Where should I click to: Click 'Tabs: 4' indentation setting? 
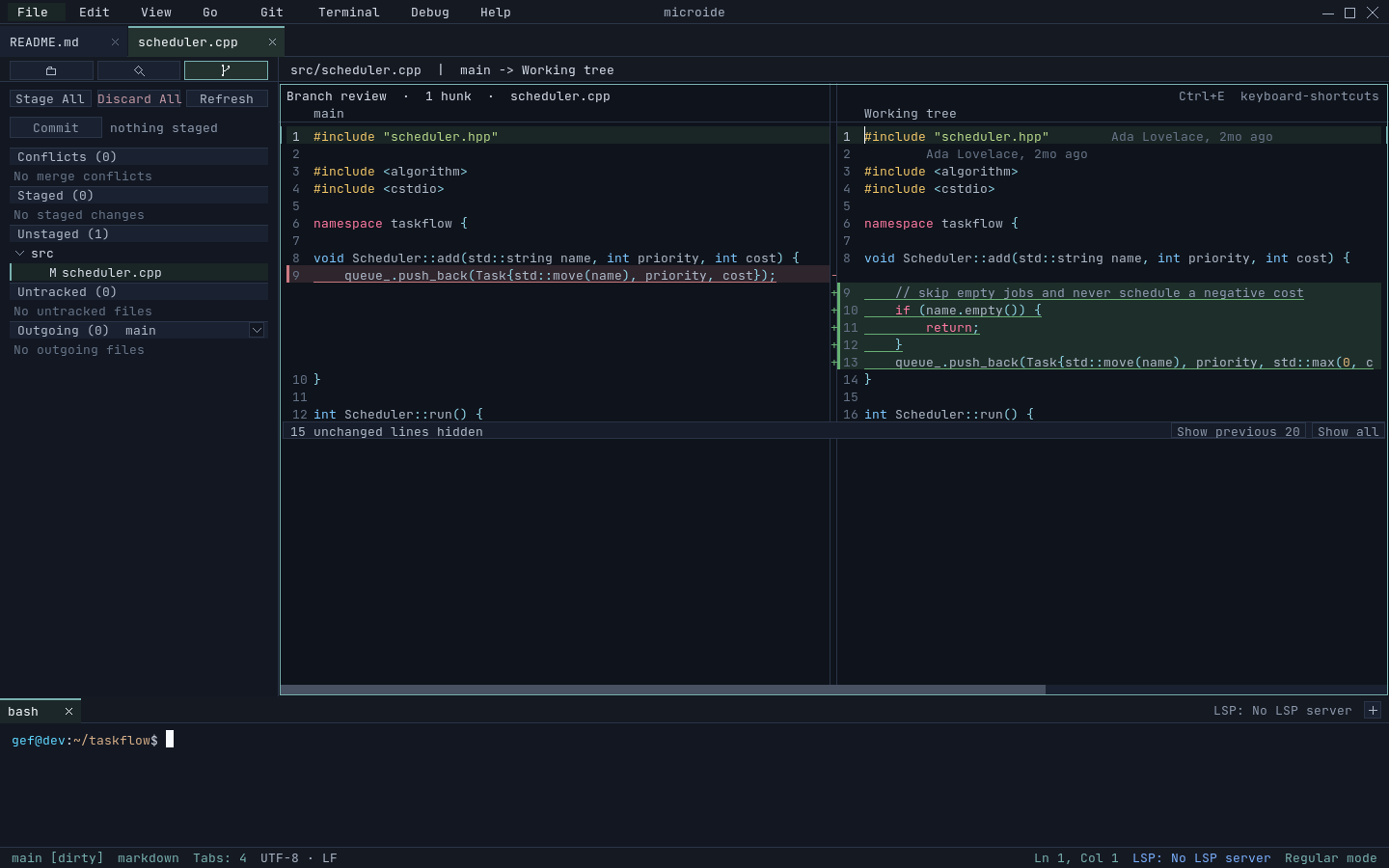220,858
